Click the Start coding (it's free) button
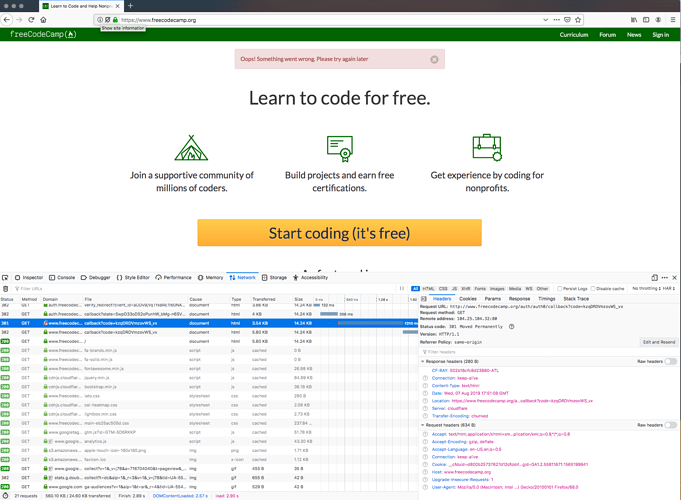 tap(339, 233)
